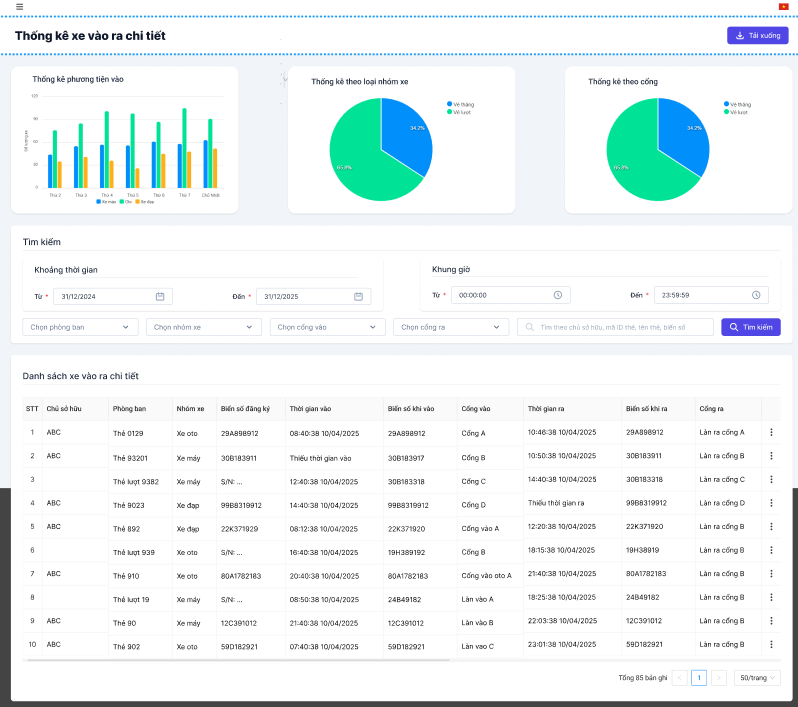The width and height of the screenshot is (798, 707).
Task: Open calendar icon in start date field
Action: (x=160, y=296)
